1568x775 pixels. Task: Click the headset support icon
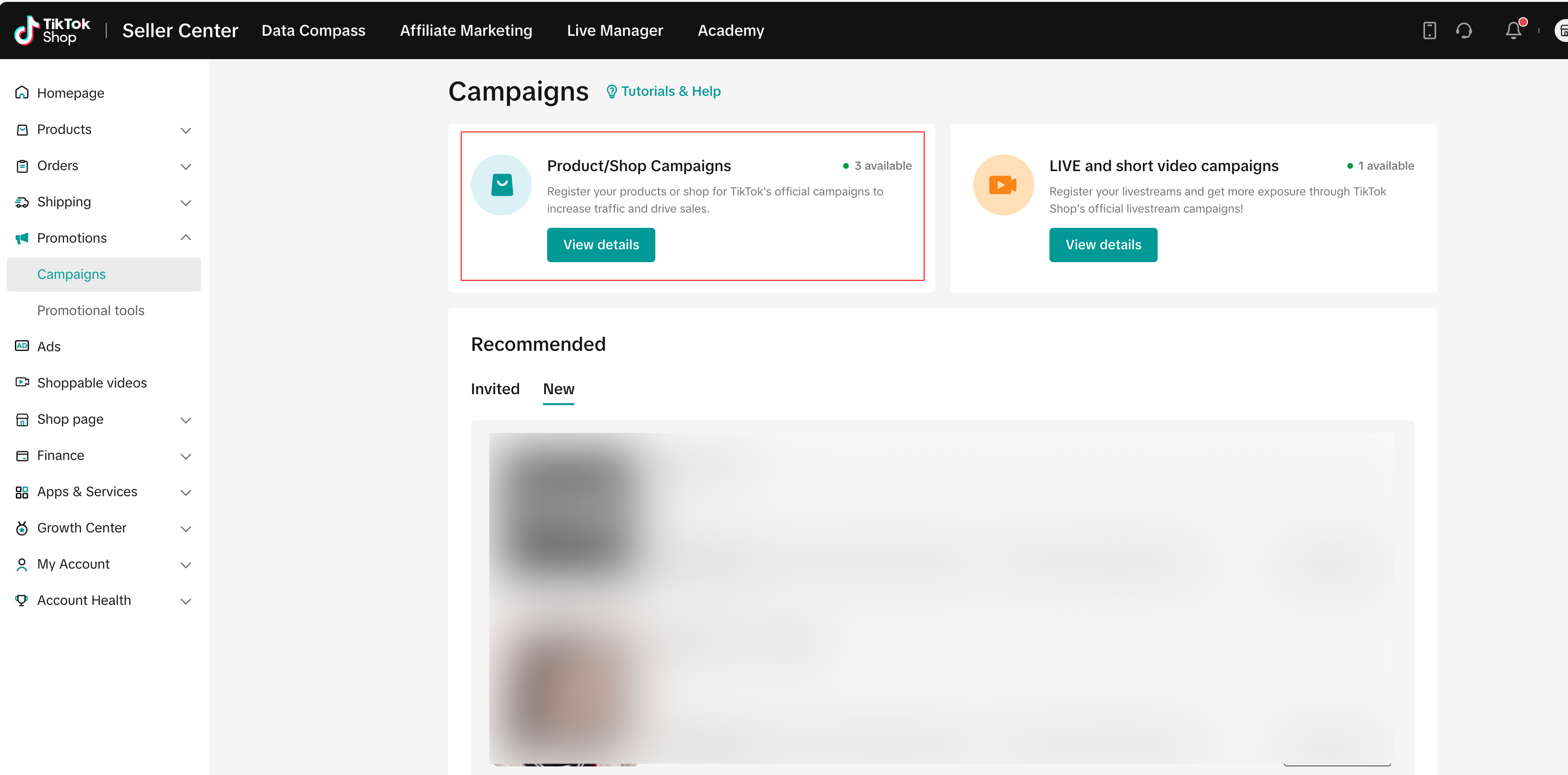tap(1464, 31)
